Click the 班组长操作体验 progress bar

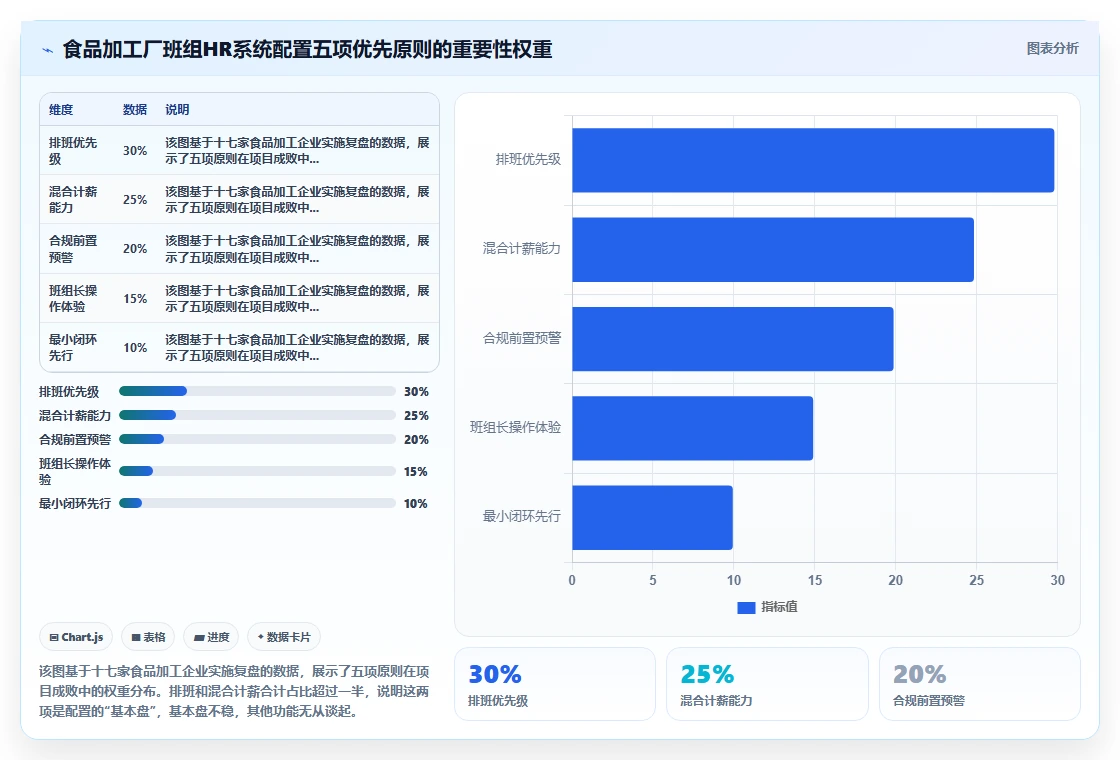pos(257,471)
